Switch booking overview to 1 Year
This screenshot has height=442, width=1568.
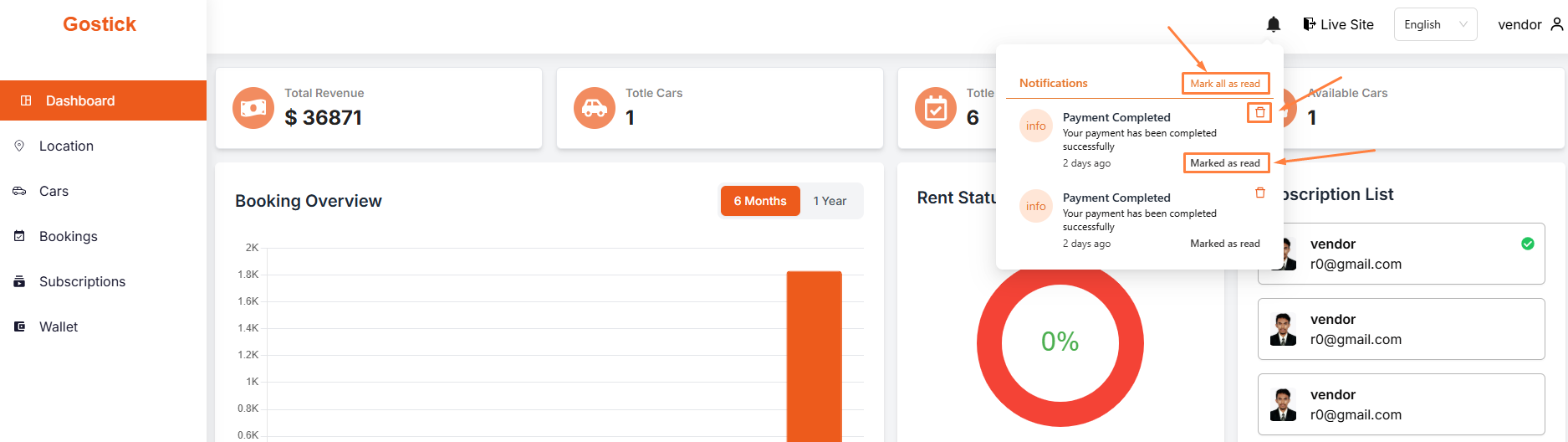point(830,201)
